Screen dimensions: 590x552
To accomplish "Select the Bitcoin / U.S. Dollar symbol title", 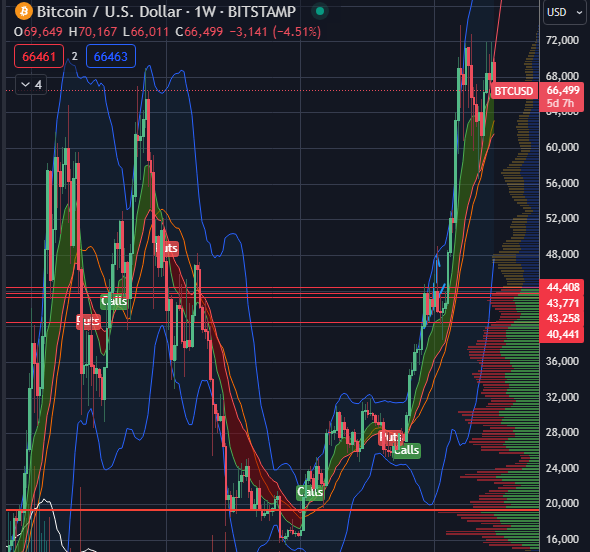I will [166, 12].
